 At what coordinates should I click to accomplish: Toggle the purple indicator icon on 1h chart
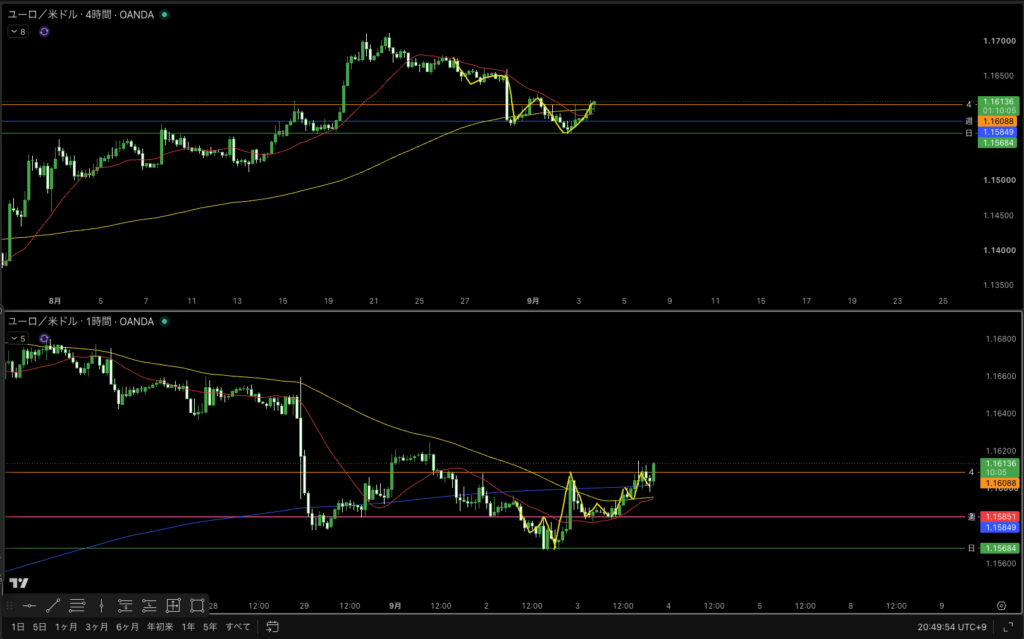(x=44, y=338)
